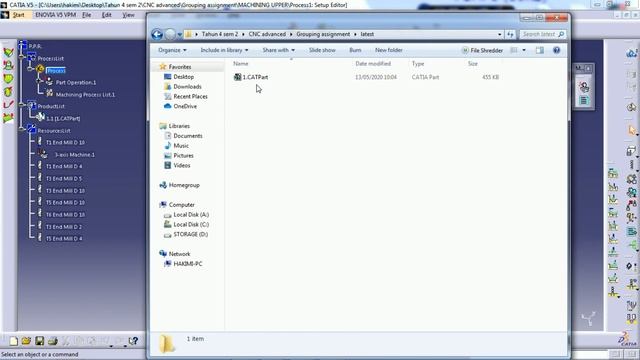640x360 pixels.
Task: Click the New folder button
Action: (389, 50)
